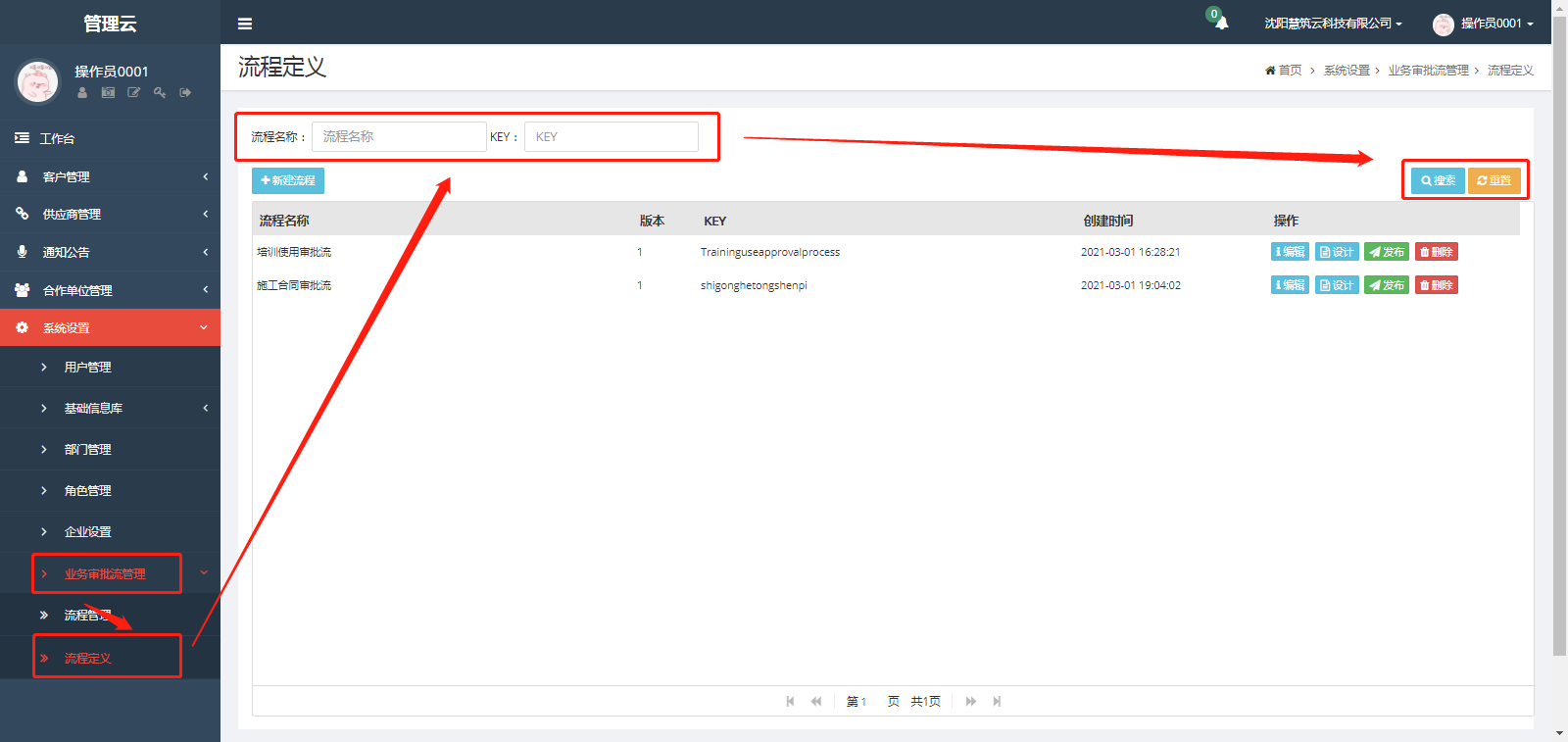Click the 管理云 logo title
1568x742 pixels.
tap(110, 24)
